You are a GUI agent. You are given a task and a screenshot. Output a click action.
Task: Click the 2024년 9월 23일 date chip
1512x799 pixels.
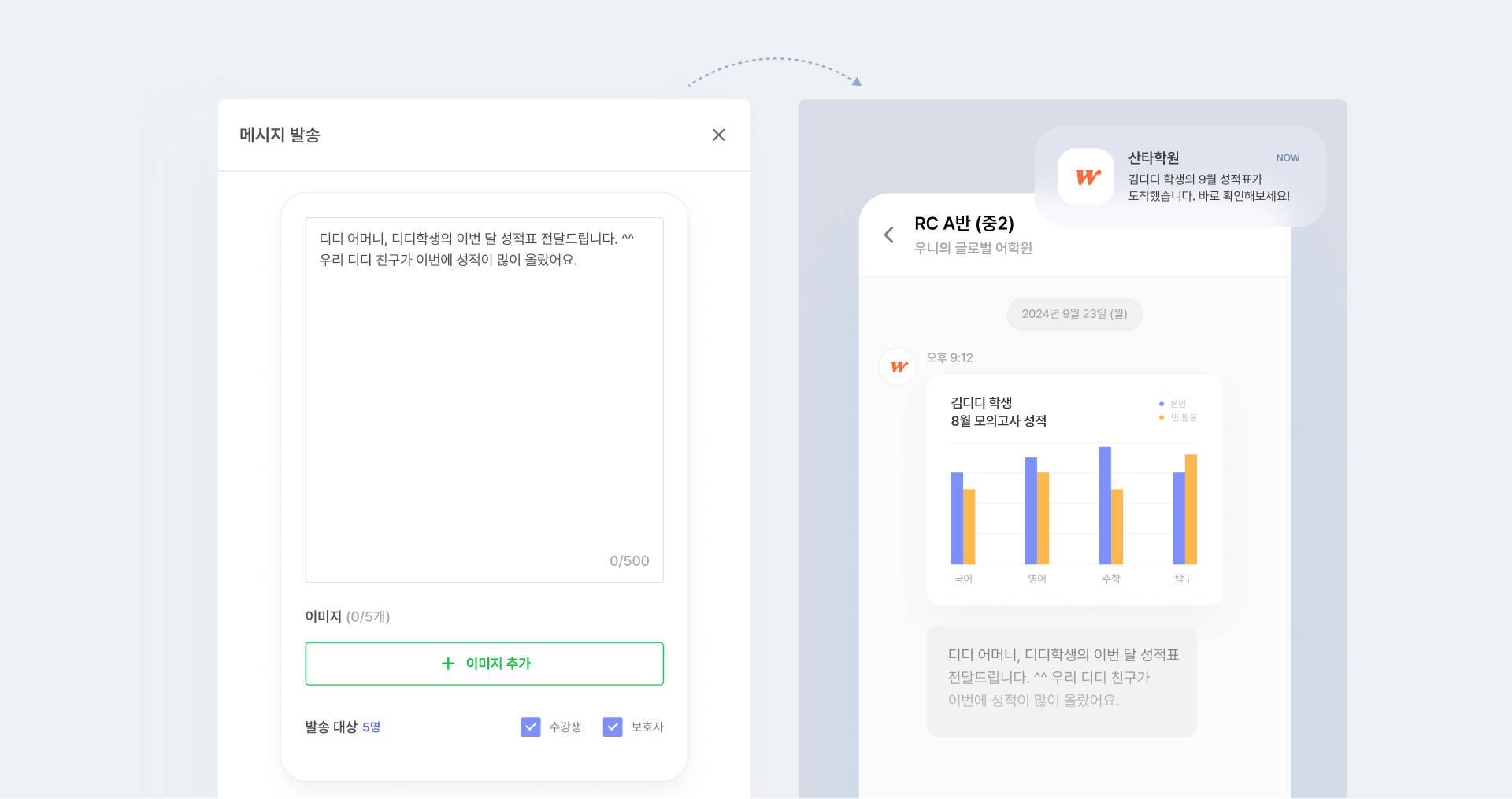[x=1074, y=314]
